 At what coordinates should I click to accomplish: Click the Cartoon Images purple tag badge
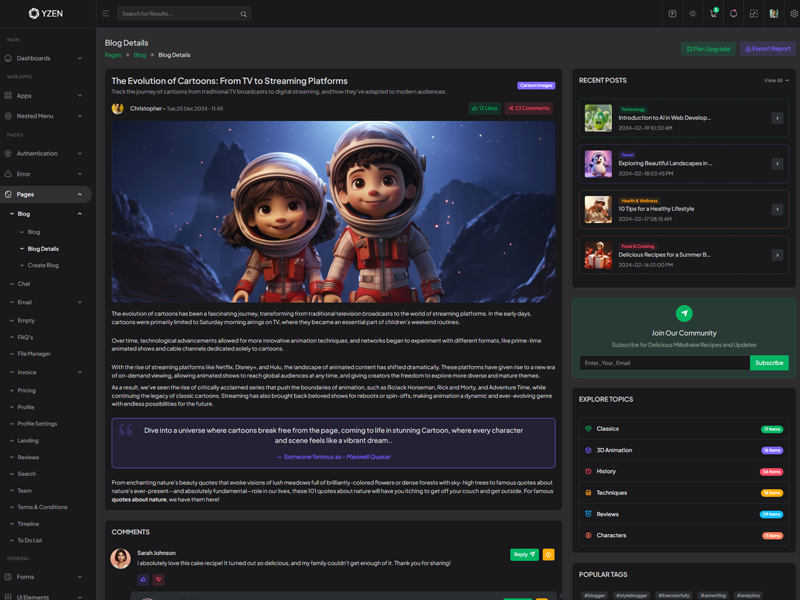(536, 86)
